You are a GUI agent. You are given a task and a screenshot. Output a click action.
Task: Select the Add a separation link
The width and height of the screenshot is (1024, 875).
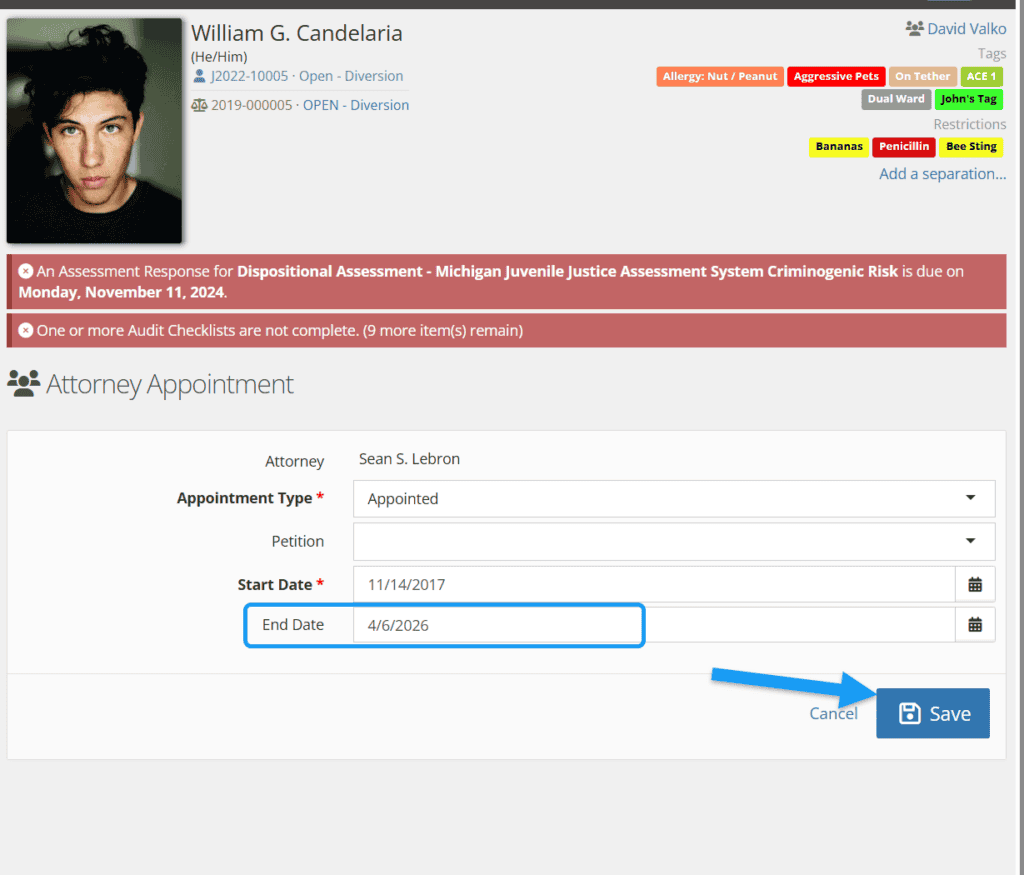click(x=942, y=174)
